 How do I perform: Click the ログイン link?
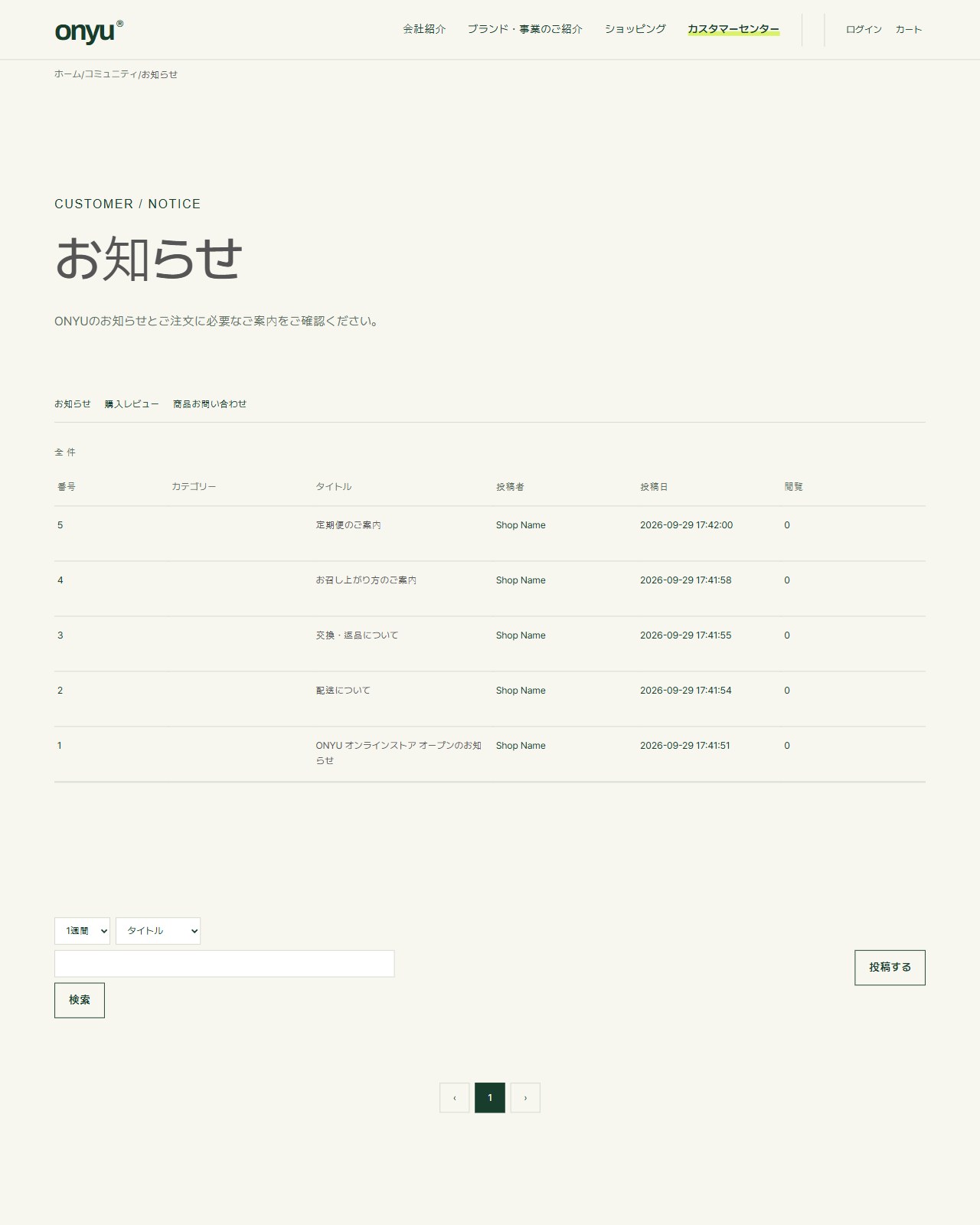pyautogui.click(x=864, y=29)
